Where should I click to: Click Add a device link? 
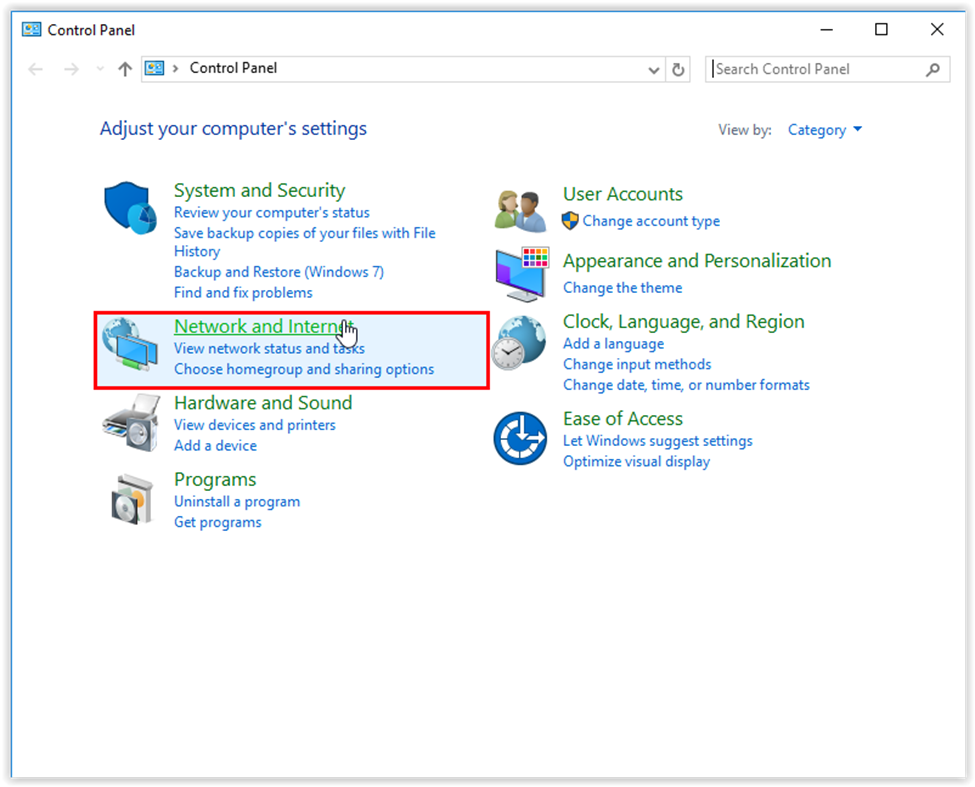click(215, 446)
